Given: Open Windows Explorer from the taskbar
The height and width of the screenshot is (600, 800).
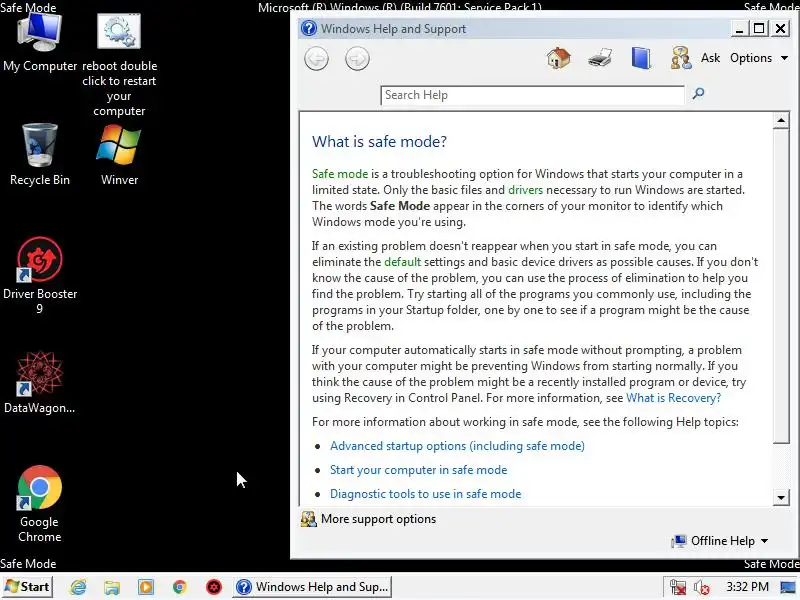Looking at the screenshot, I should click(x=112, y=587).
